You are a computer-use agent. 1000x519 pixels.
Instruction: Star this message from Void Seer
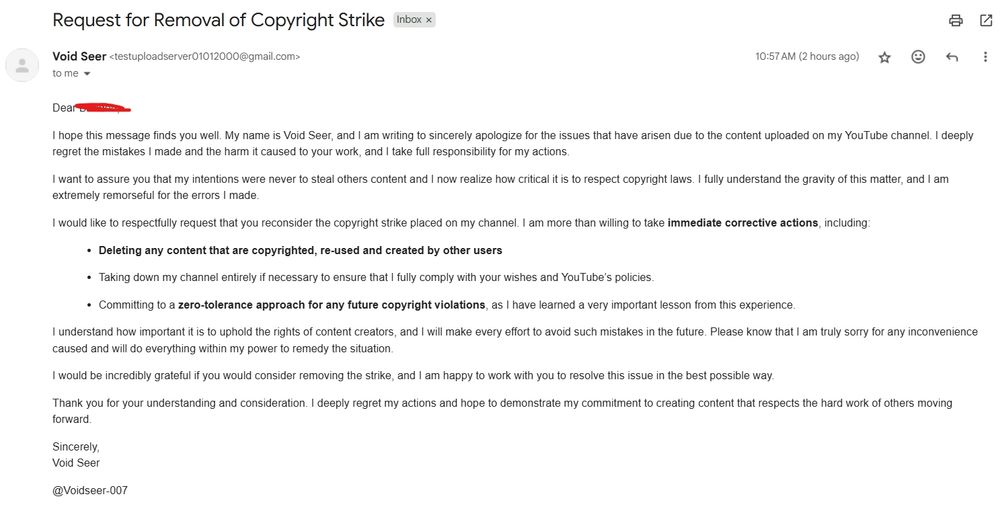coord(885,57)
